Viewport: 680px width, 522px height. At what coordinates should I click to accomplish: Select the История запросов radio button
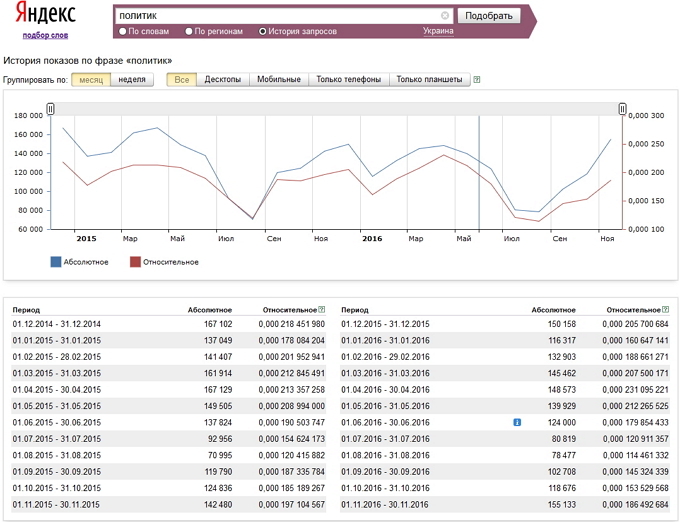(x=262, y=31)
